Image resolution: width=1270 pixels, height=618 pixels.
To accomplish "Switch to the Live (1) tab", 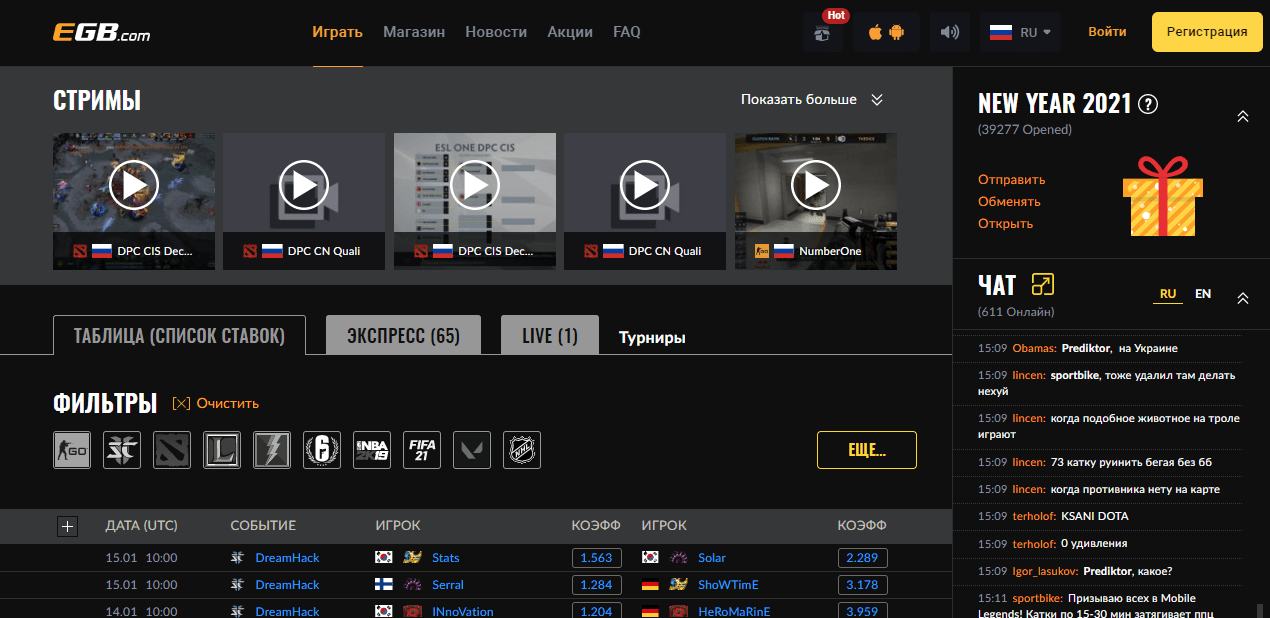I will (550, 335).
